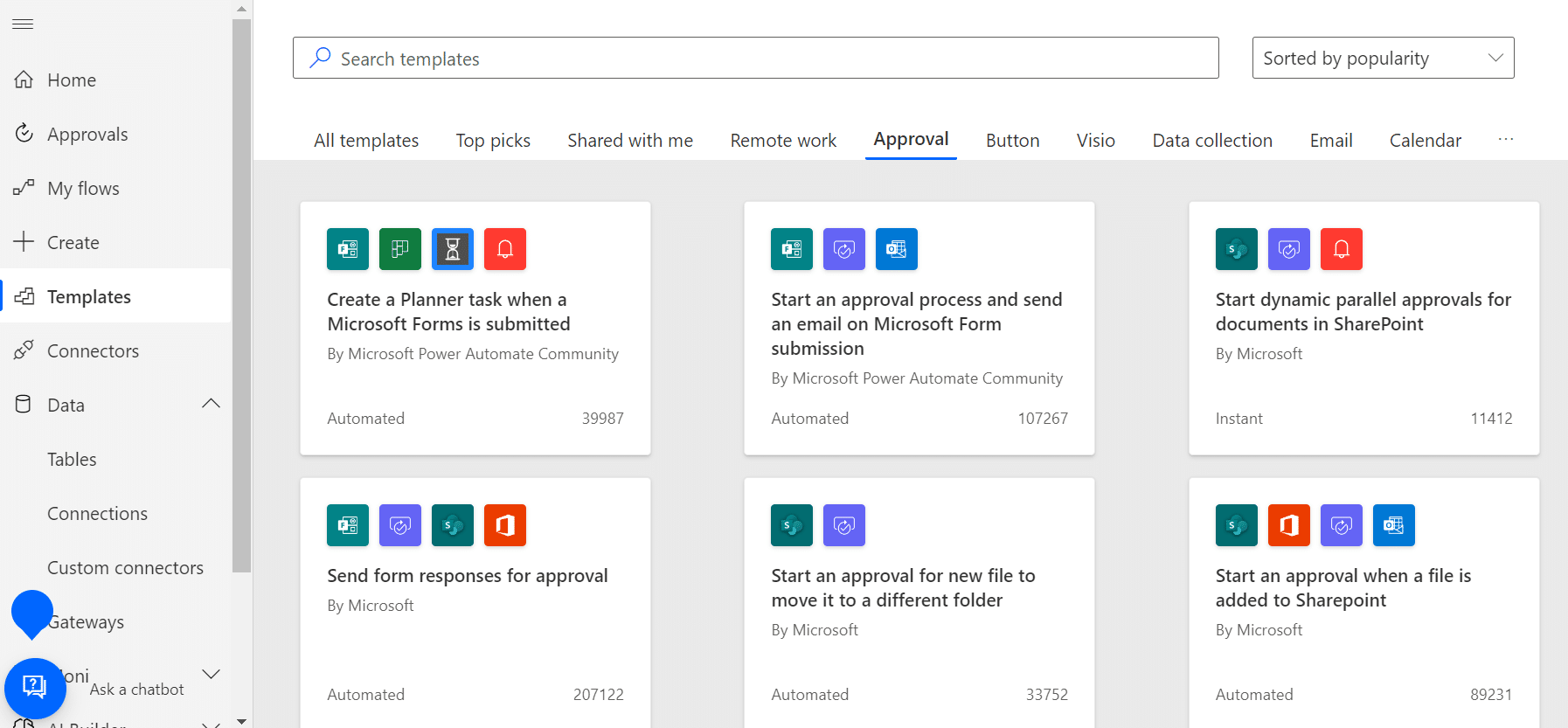Click the sidebar scroll down arrow
Image resolution: width=1568 pixels, height=728 pixels.
[242, 721]
